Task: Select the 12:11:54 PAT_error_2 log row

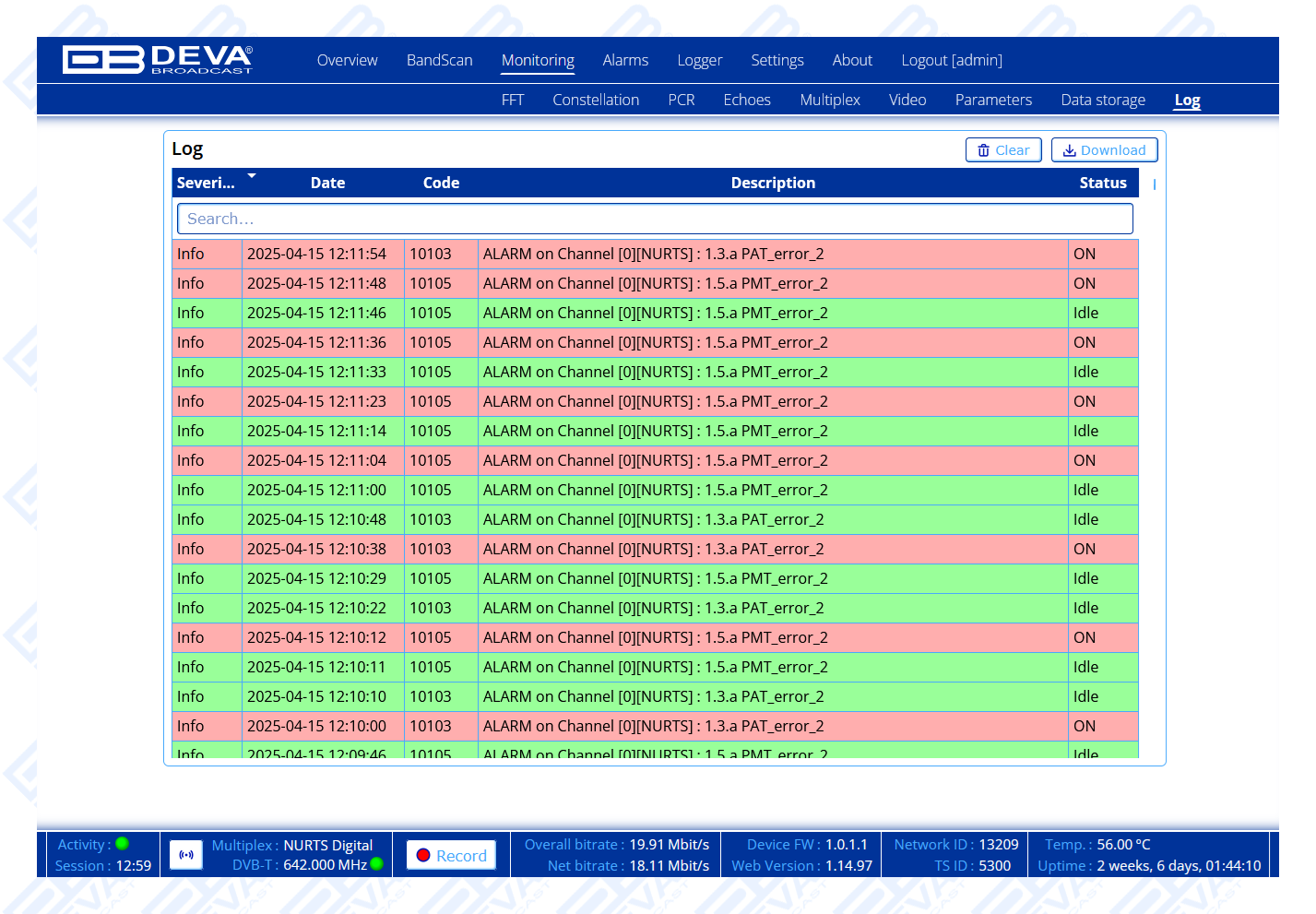Action: (x=654, y=254)
